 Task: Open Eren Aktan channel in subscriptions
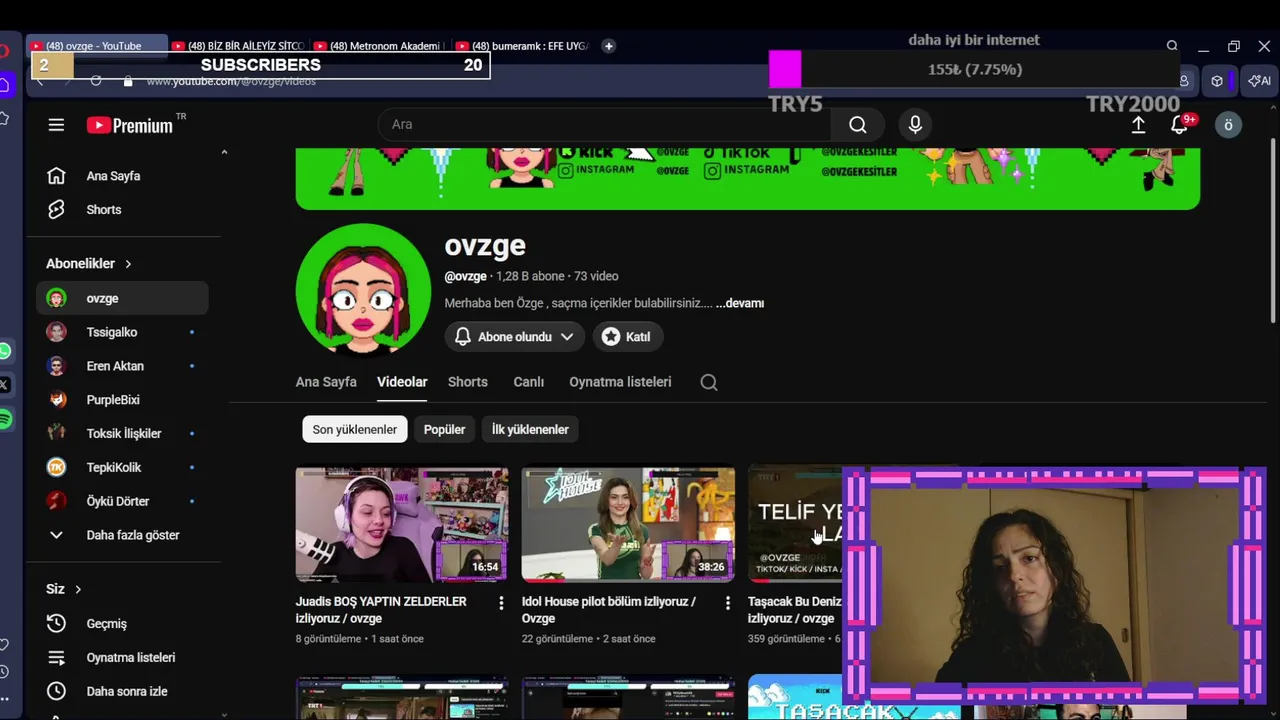pyautogui.click(x=122, y=366)
